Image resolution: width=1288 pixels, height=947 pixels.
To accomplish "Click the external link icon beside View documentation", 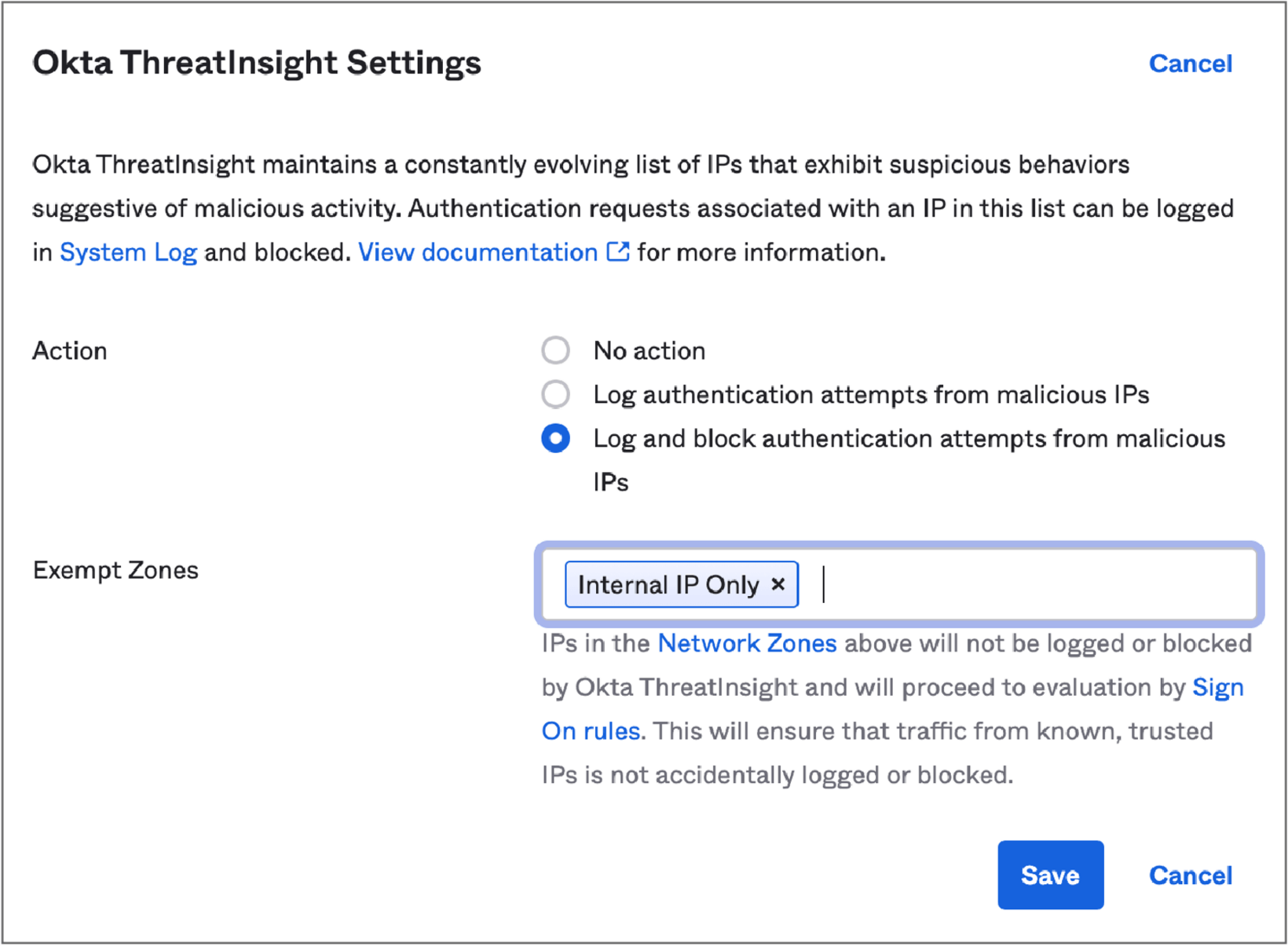I will click(x=619, y=252).
